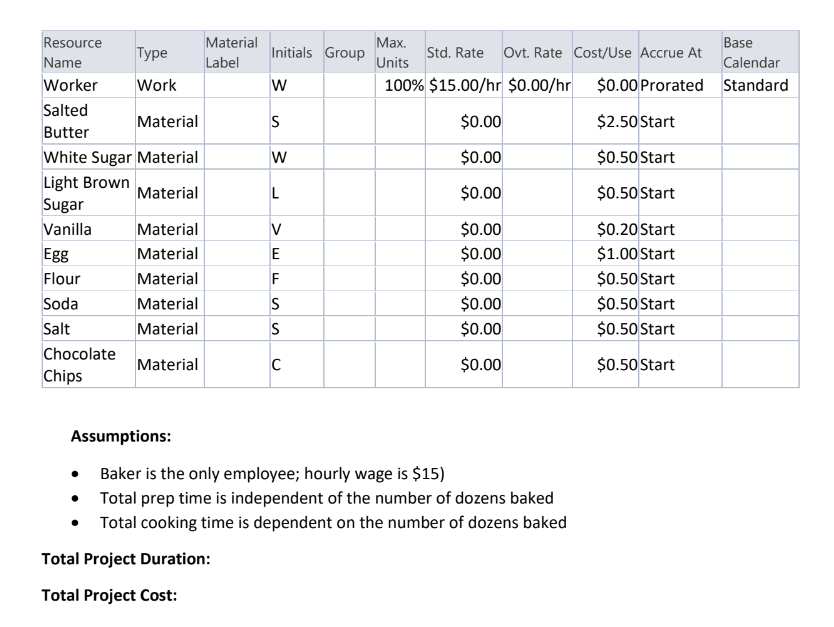Click the Type column header

coord(150,53)
